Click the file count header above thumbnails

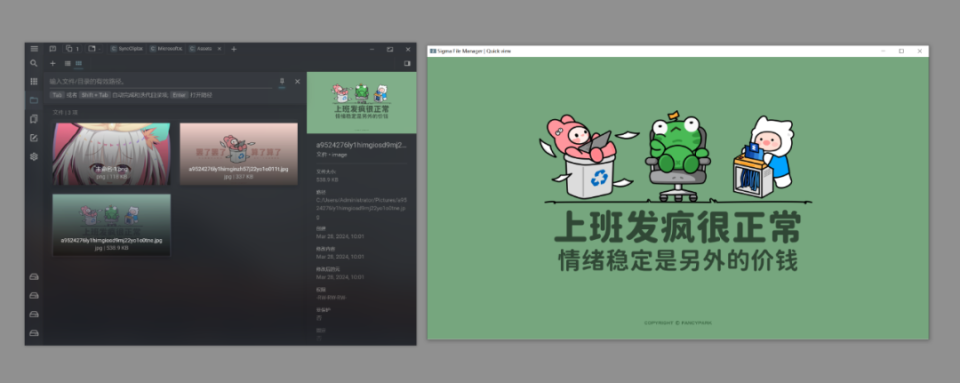click(x=65, y=113)
